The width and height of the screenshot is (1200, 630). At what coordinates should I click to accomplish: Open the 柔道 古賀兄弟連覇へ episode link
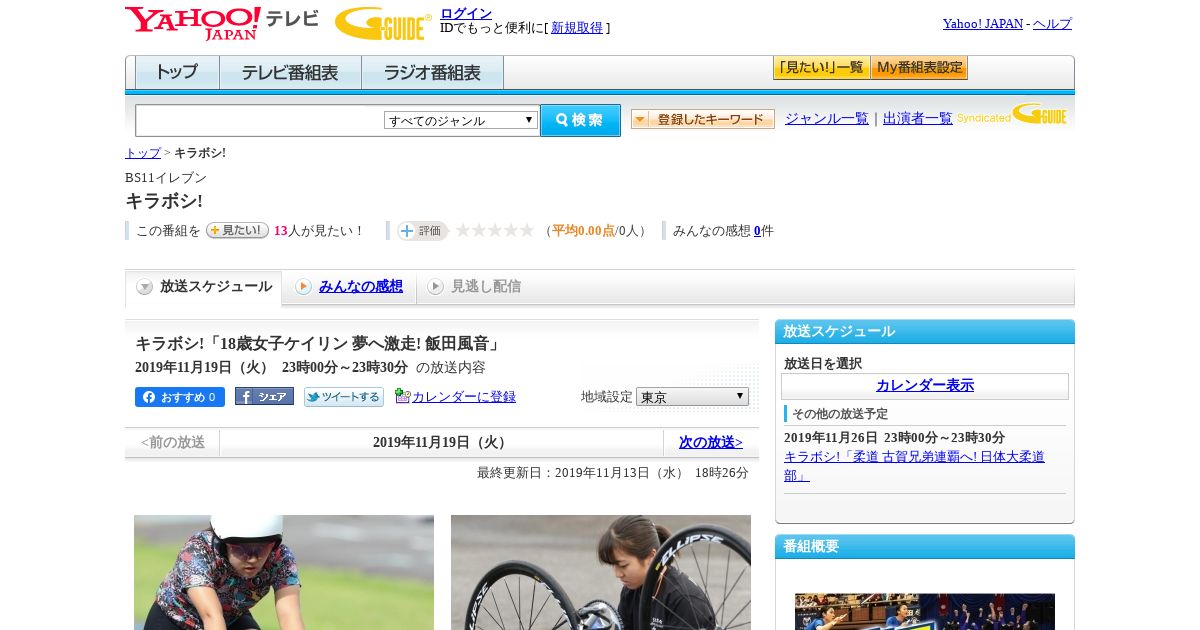914,466
